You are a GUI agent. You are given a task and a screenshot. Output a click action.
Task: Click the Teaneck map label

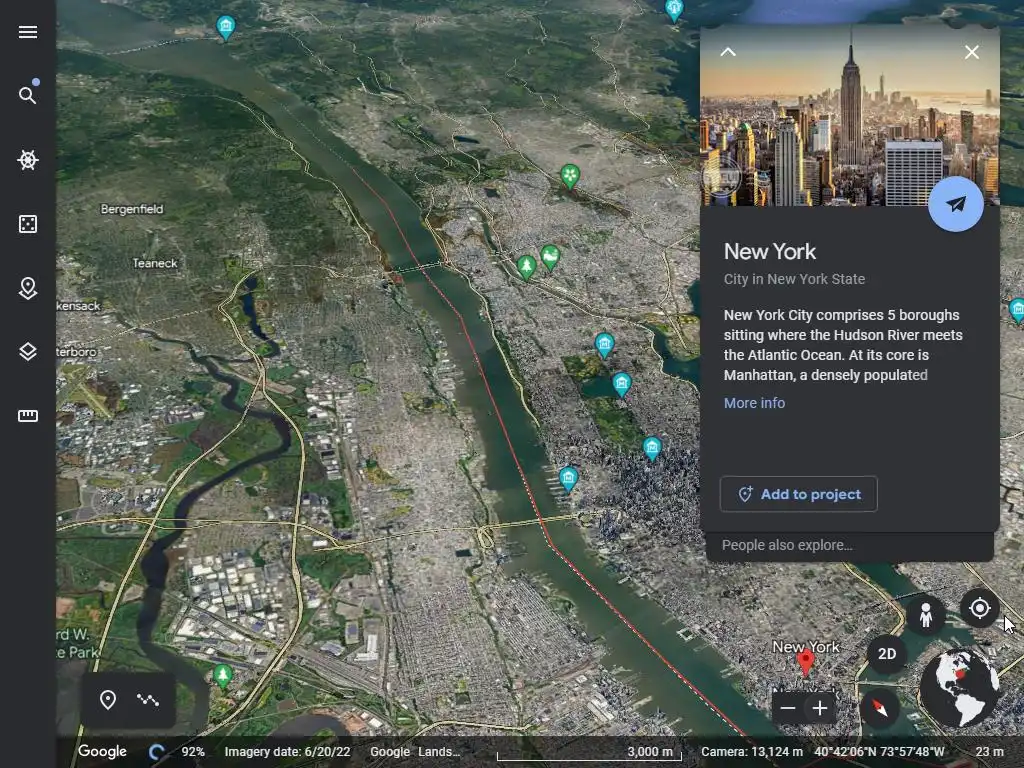coord(155,263)
